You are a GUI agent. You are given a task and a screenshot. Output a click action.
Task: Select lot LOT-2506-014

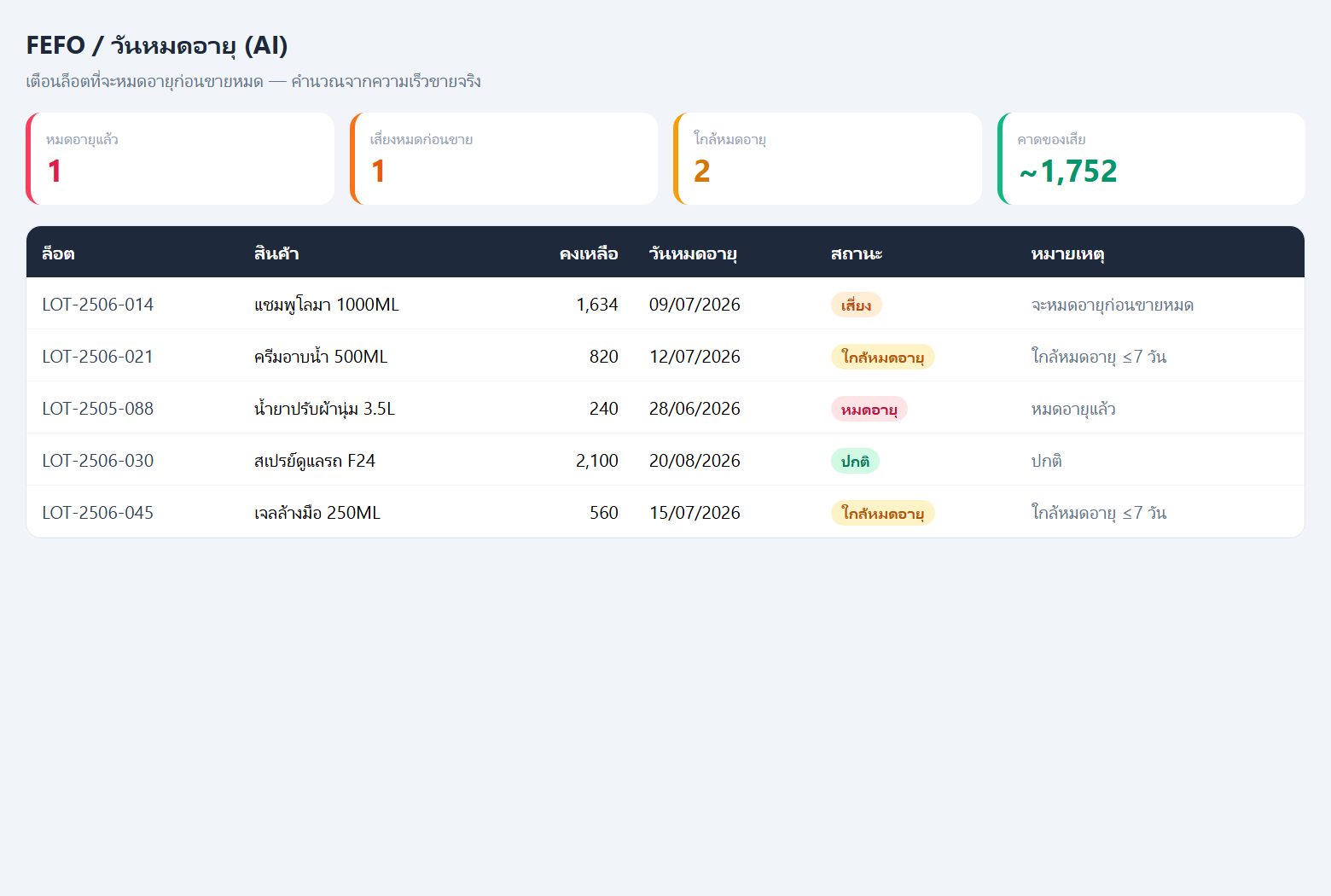coord(98,305)
